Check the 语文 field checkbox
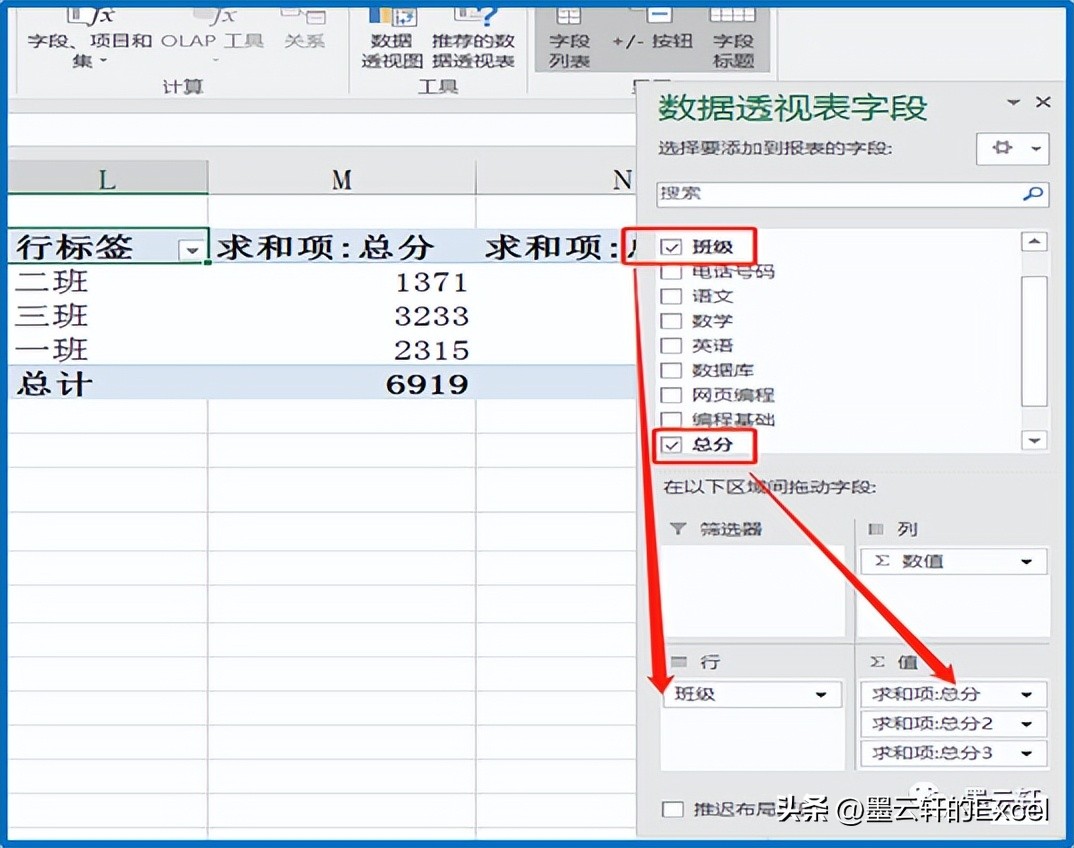This screenshot has height=848, width=1074. click(671, 297)
